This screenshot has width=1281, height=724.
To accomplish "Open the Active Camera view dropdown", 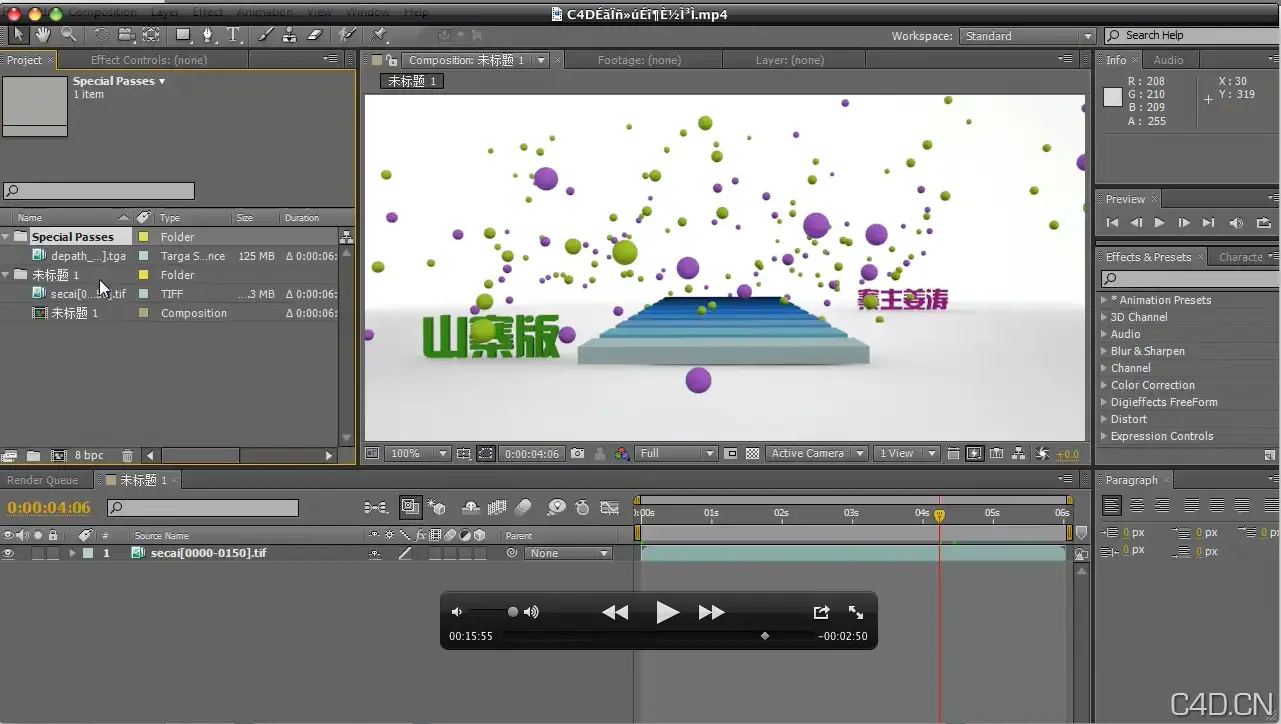I will pos(817,453).
